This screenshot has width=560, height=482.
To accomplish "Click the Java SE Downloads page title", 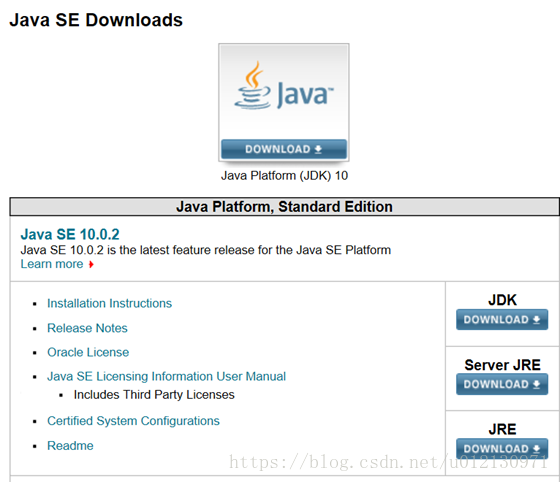I will pyautogui.click(x=96, y=20).
